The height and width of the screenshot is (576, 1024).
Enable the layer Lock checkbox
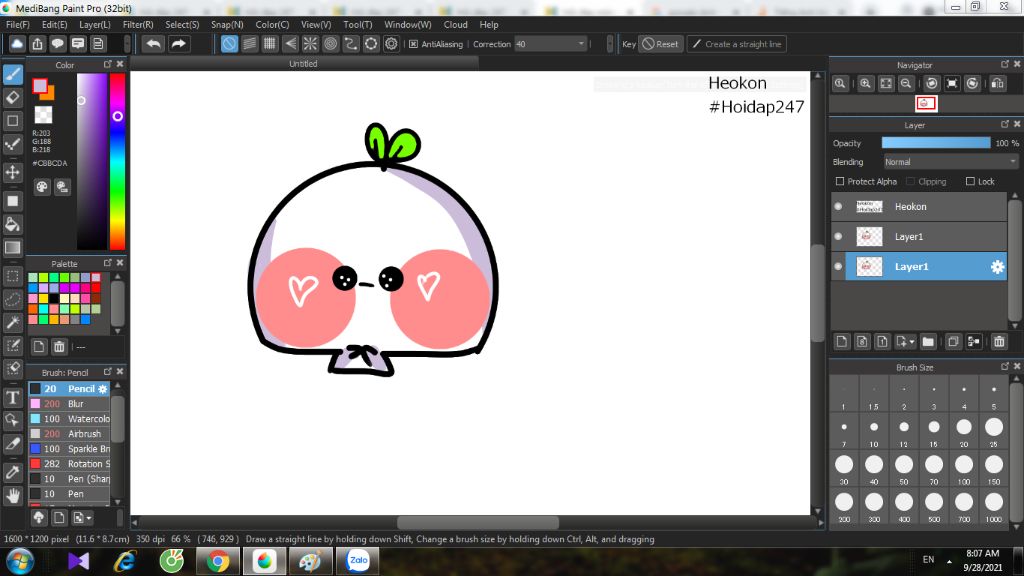[970, 182]
